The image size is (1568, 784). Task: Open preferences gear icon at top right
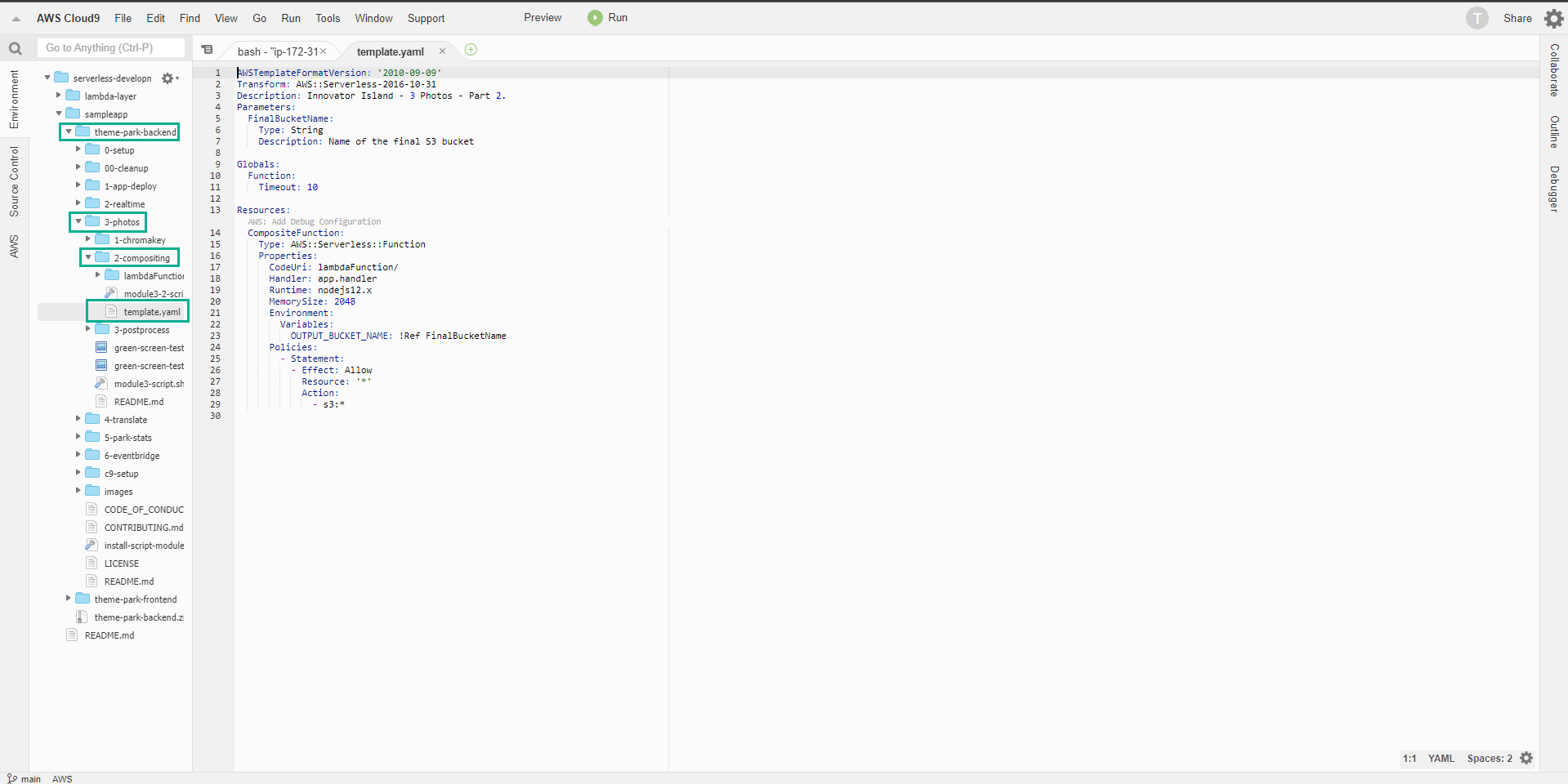pos(1553,18)
